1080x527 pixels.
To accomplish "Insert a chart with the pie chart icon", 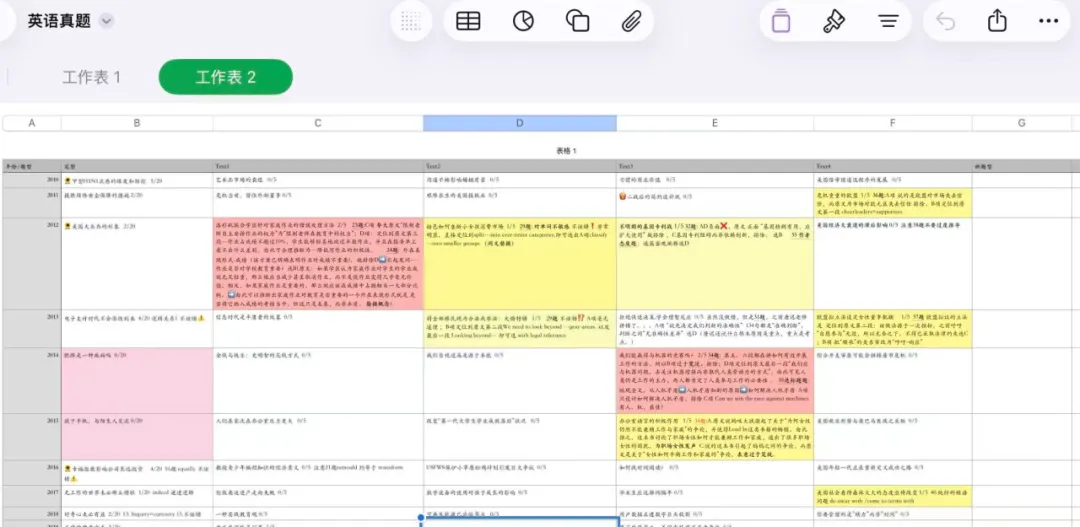I will tap(523, 21).
